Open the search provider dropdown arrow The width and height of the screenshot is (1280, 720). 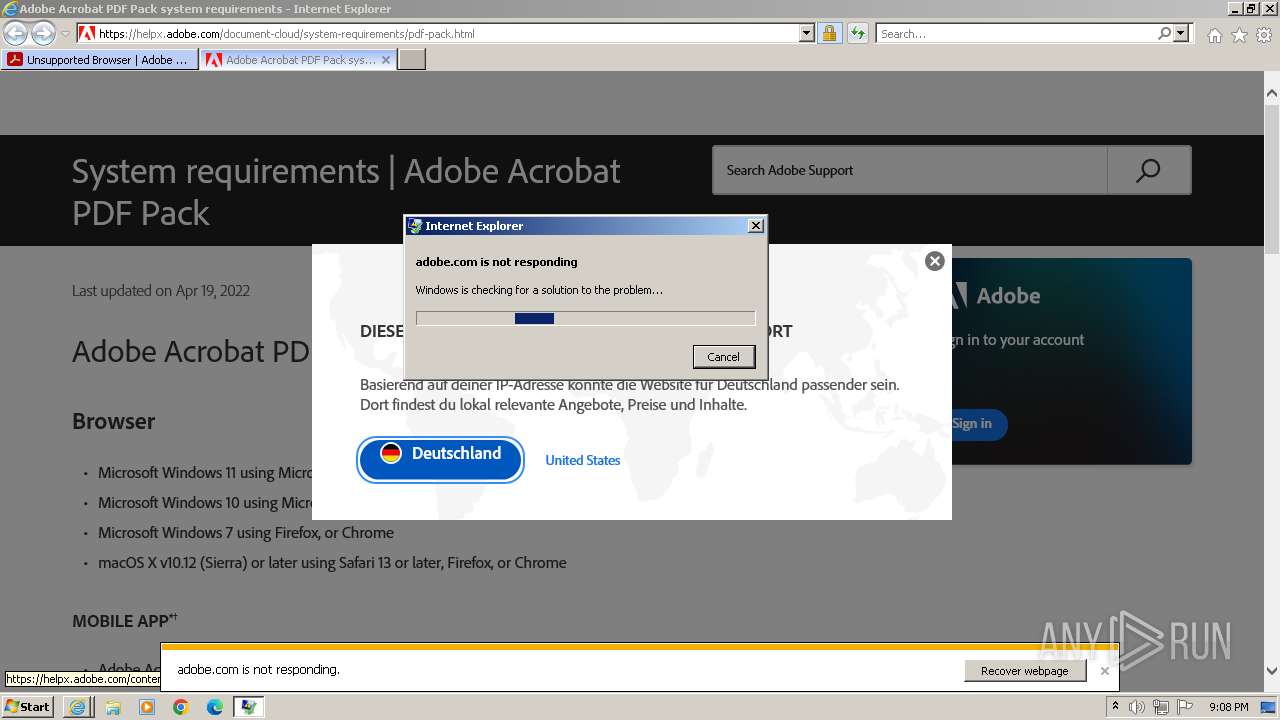(x=1181, y=34)
